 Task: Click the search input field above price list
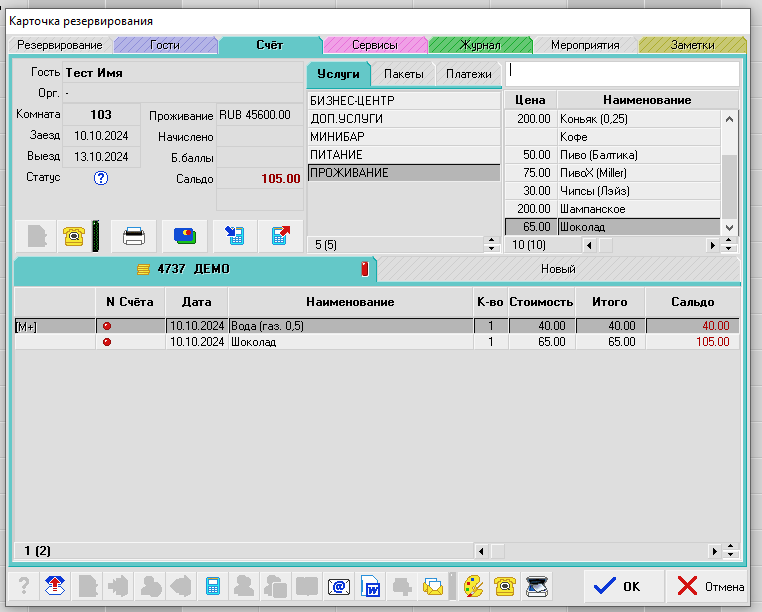click(622, 73)
